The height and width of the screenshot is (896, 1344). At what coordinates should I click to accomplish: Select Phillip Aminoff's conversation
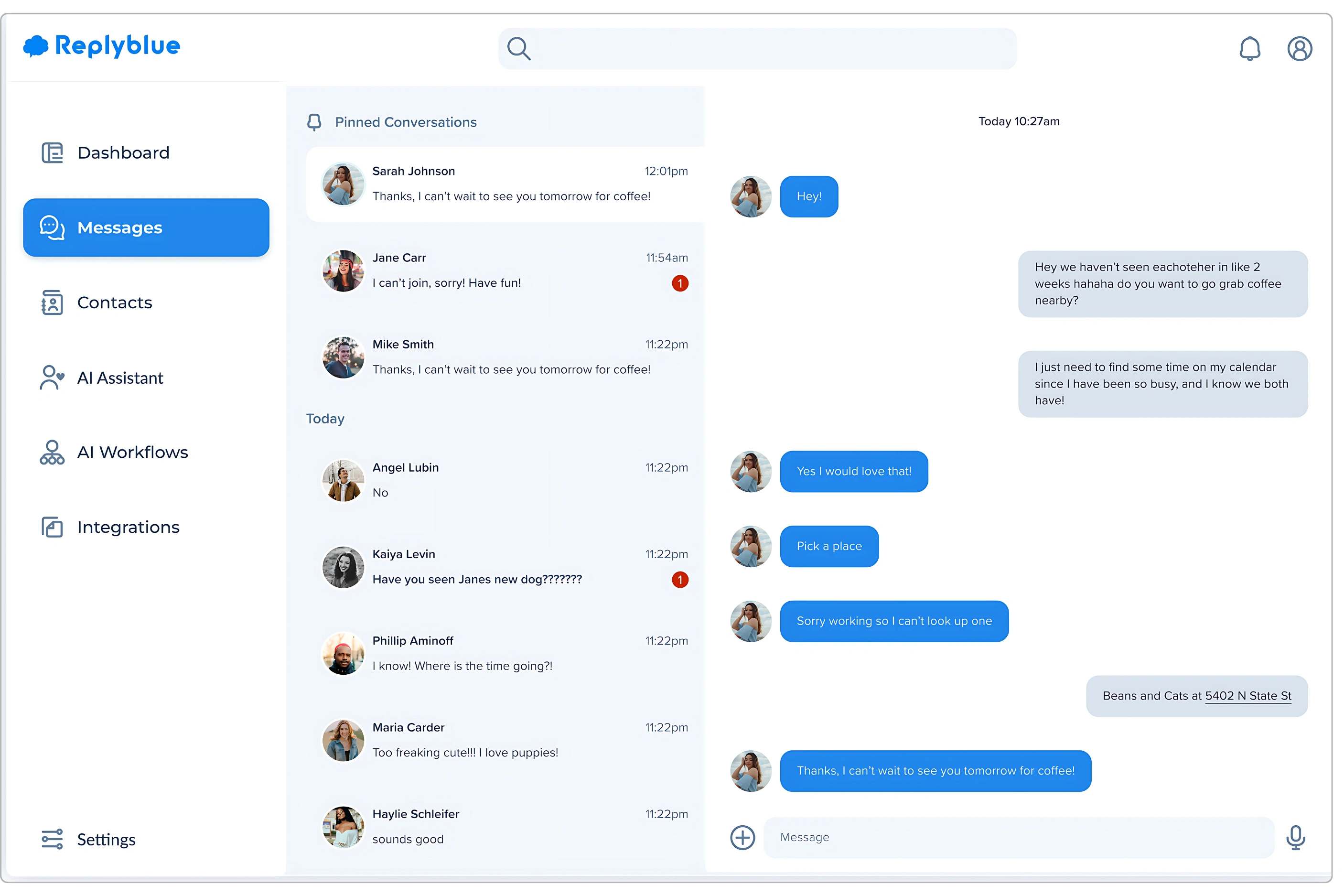pos(505,653)
